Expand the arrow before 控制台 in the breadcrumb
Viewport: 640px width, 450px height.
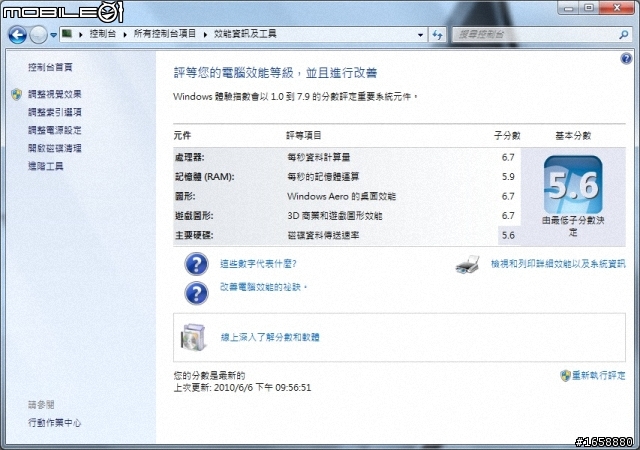[x=81, y=34]
